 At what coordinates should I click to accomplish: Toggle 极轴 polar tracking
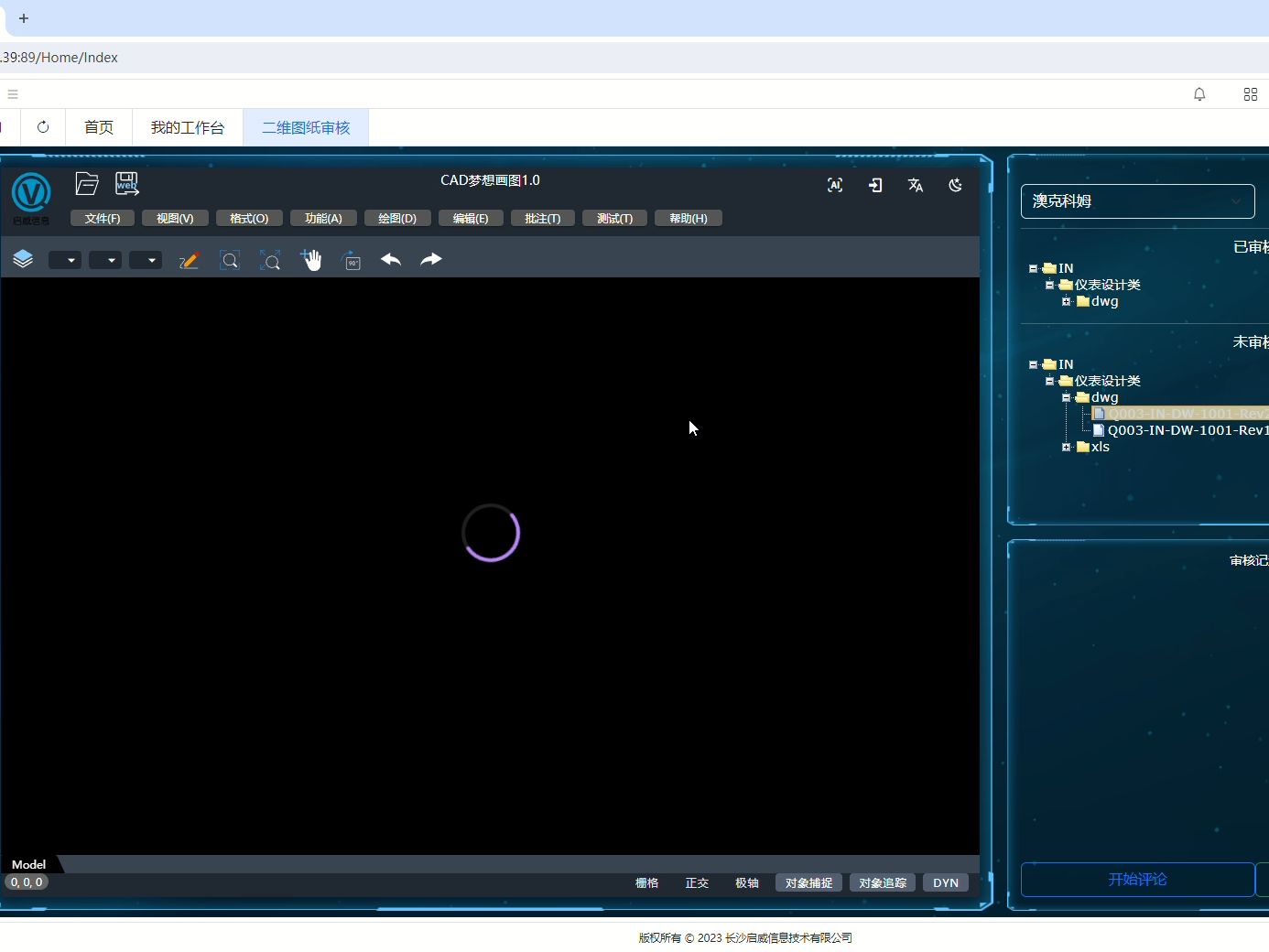(x=747, y=883)
